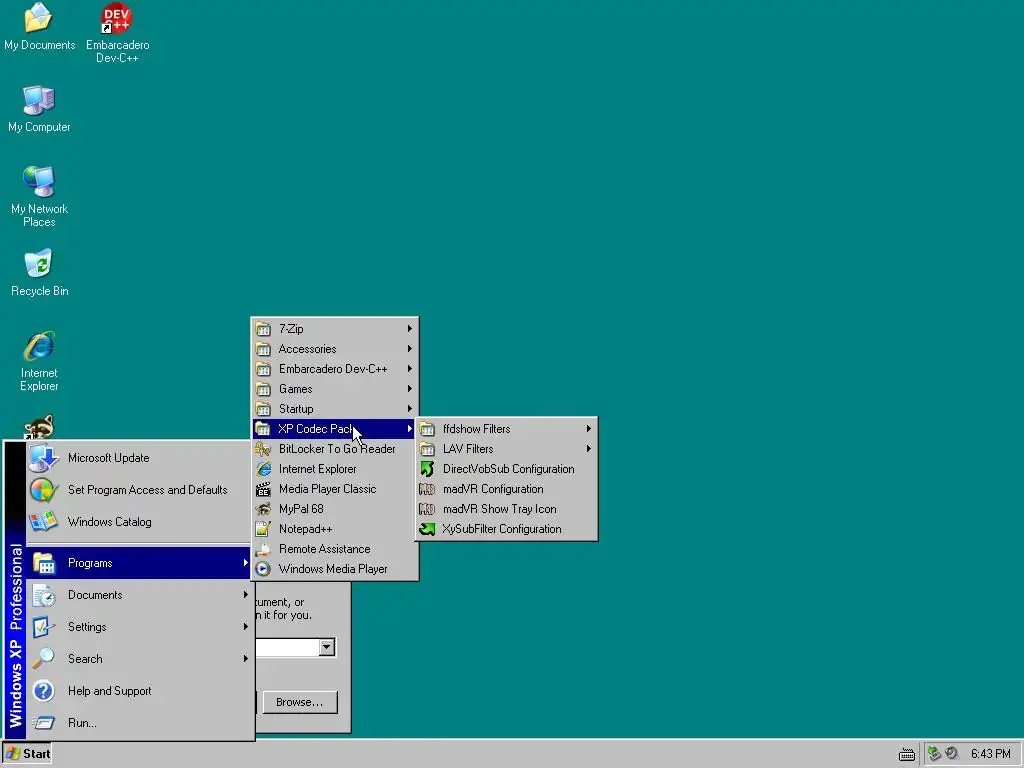Click the Microsoft Update icon in the Start menu
This screenshot has height=768, width=1024.
(43, 458)
